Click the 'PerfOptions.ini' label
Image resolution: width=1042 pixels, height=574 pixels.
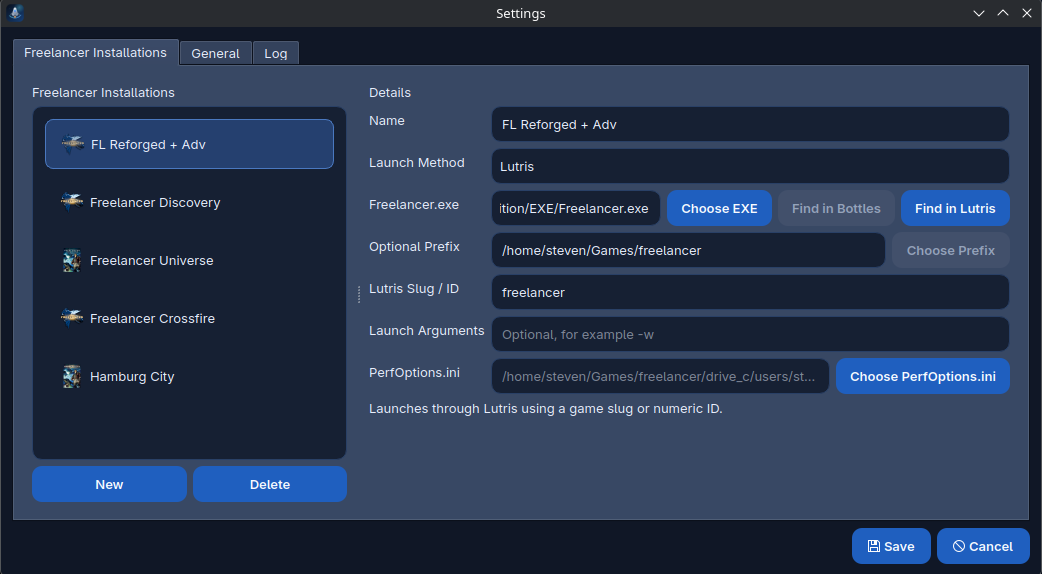414,373
